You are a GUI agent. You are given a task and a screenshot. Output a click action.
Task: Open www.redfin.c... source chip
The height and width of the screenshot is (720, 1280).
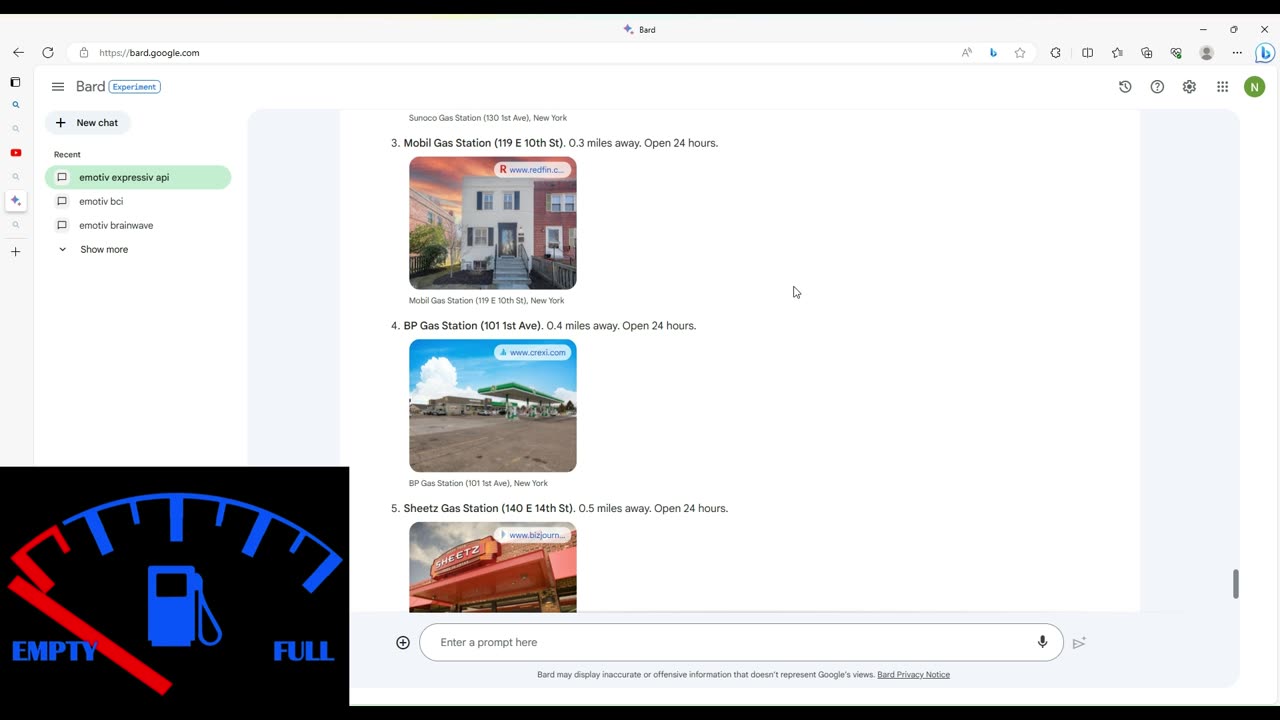[532, 170]
